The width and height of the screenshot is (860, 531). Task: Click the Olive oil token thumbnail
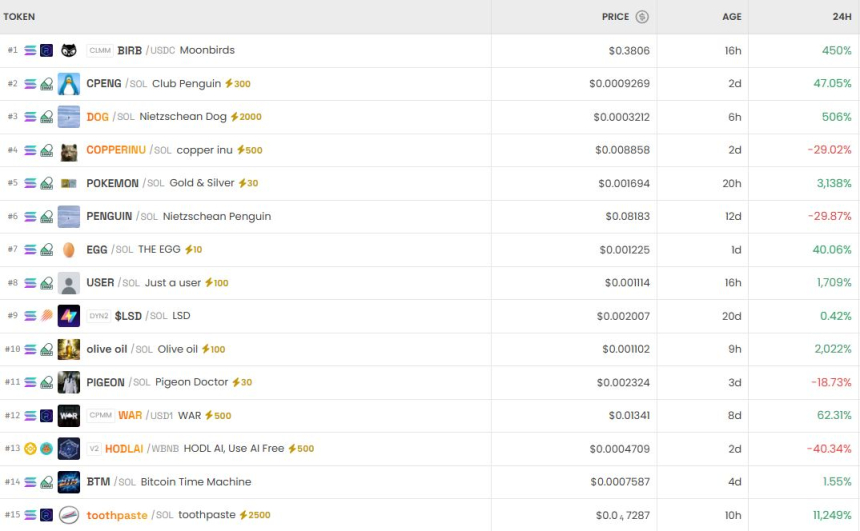pos(69,349)
